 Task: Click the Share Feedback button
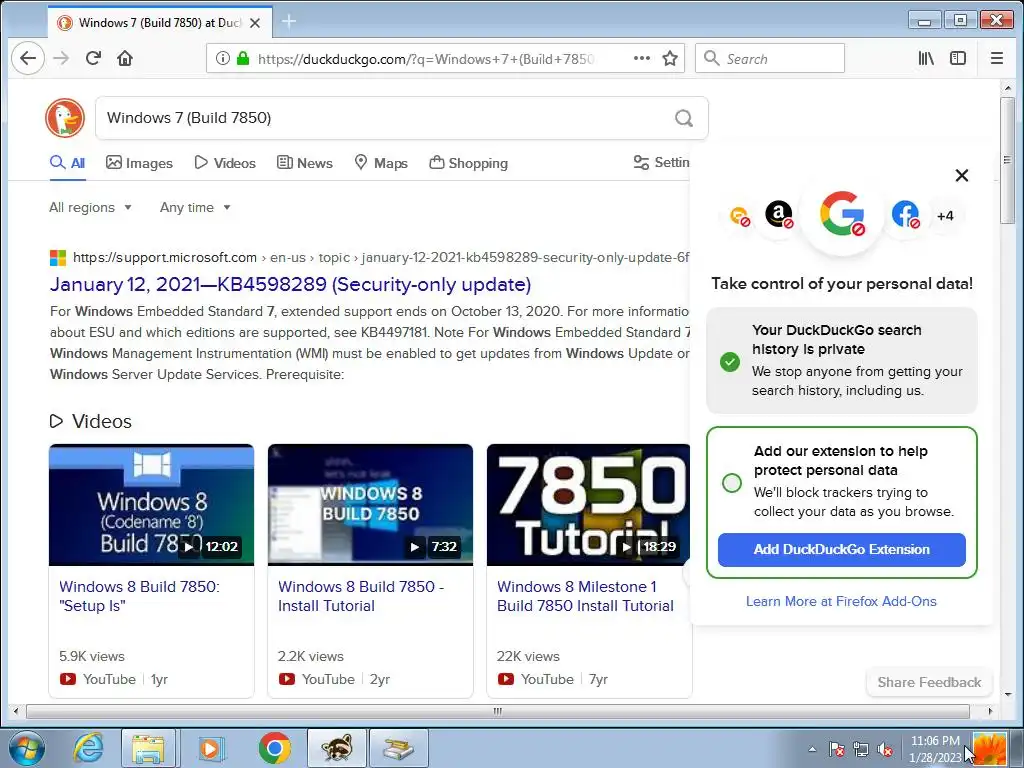[x=929, y=682]
